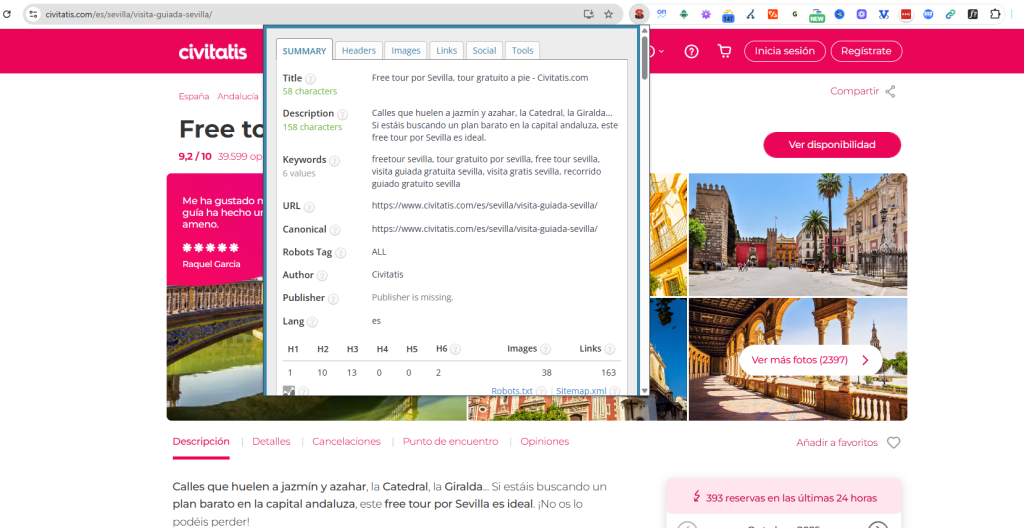Click the help icon beside Title
The height and width of the screenshot is (528, 1024).
tap(310, 79)
